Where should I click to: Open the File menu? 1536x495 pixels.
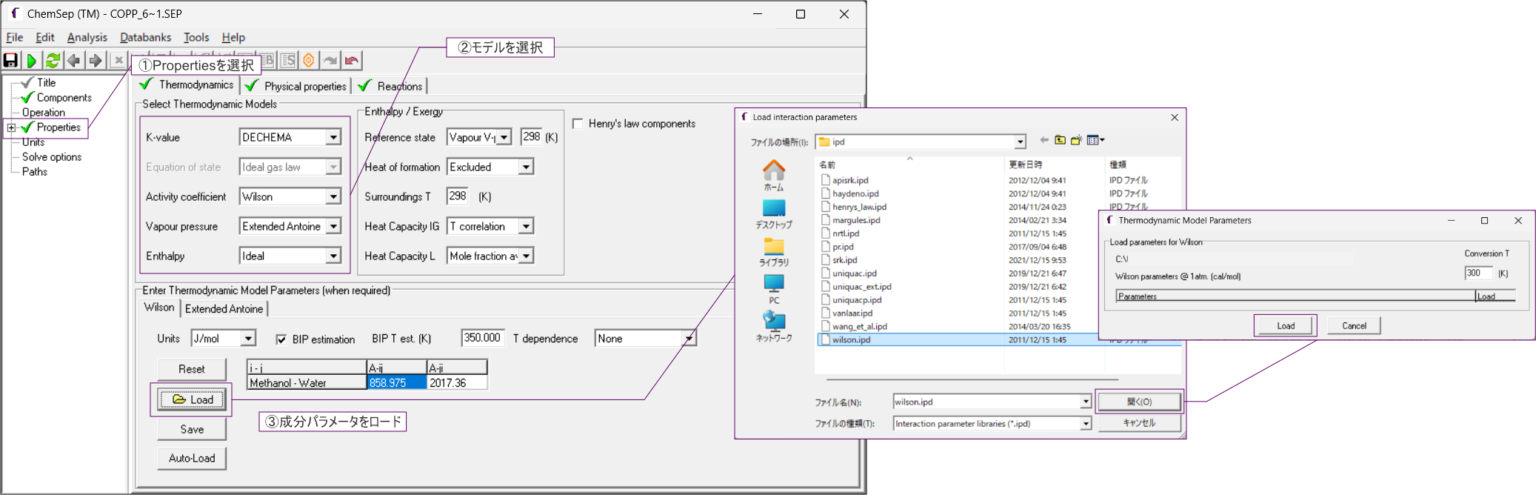coord(14,37)
